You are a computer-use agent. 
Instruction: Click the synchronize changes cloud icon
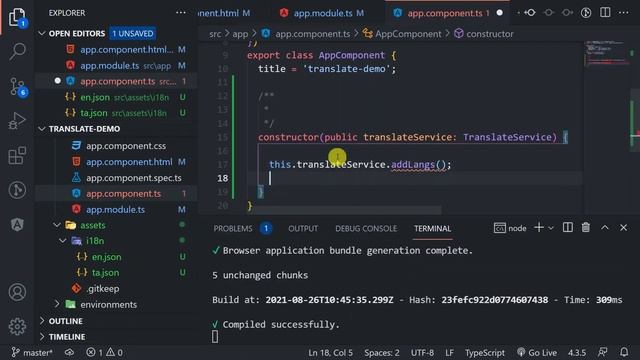[69, 352]
